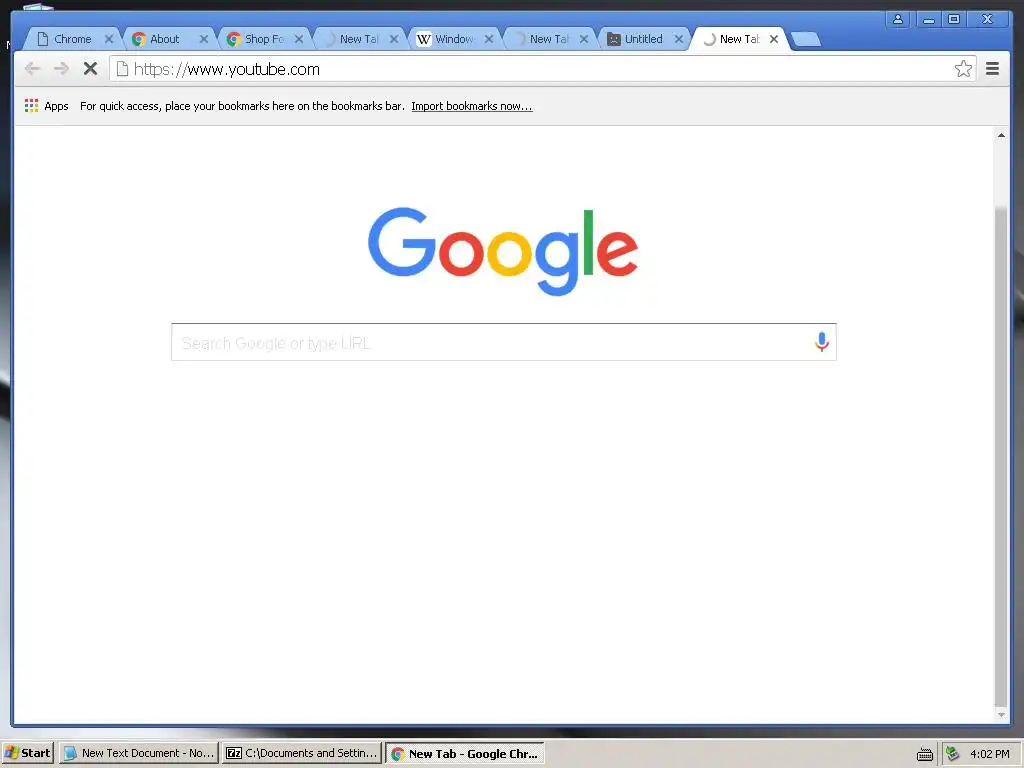Open the Apps shortcut grid
The image size is (1024, 768).
pos(31,106)
